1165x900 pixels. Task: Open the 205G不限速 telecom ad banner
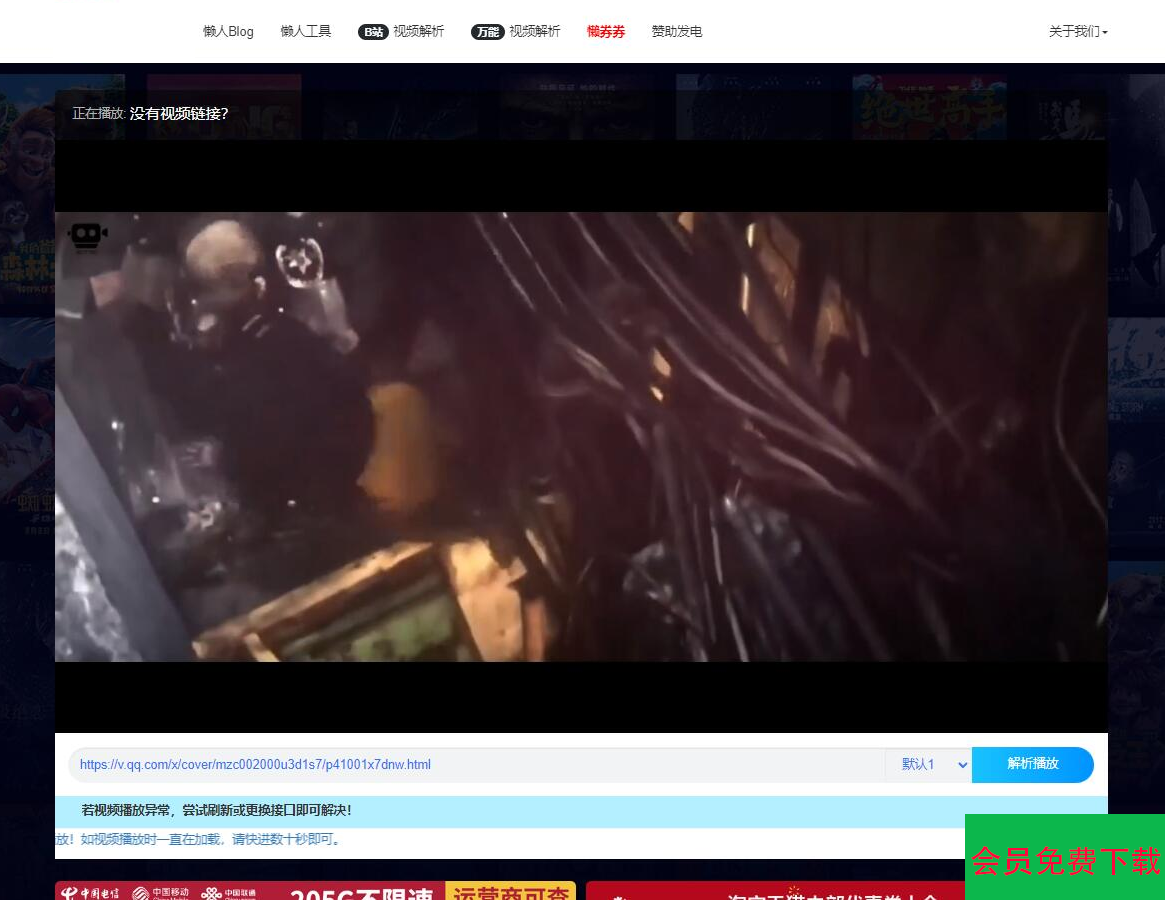point(315,891)
